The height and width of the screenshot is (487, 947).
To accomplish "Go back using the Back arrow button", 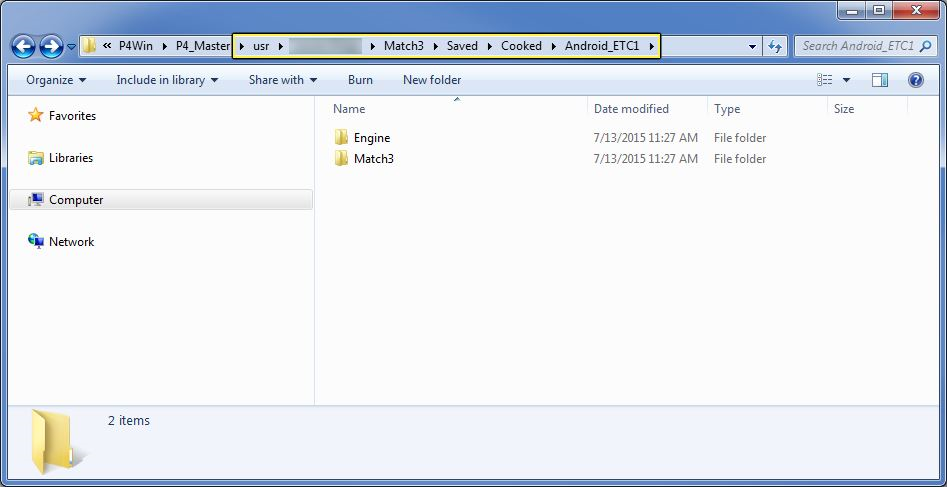I will 23,46.
